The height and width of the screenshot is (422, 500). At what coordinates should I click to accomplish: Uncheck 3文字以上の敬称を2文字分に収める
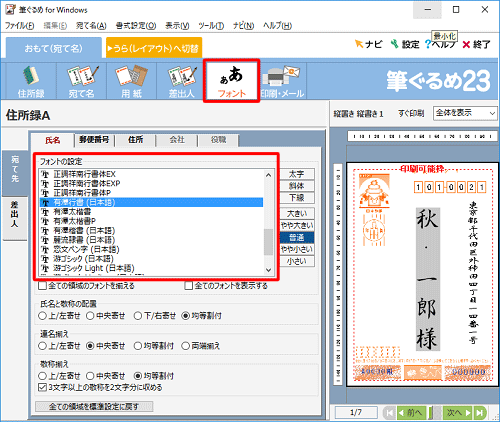(x=42, y=387)
